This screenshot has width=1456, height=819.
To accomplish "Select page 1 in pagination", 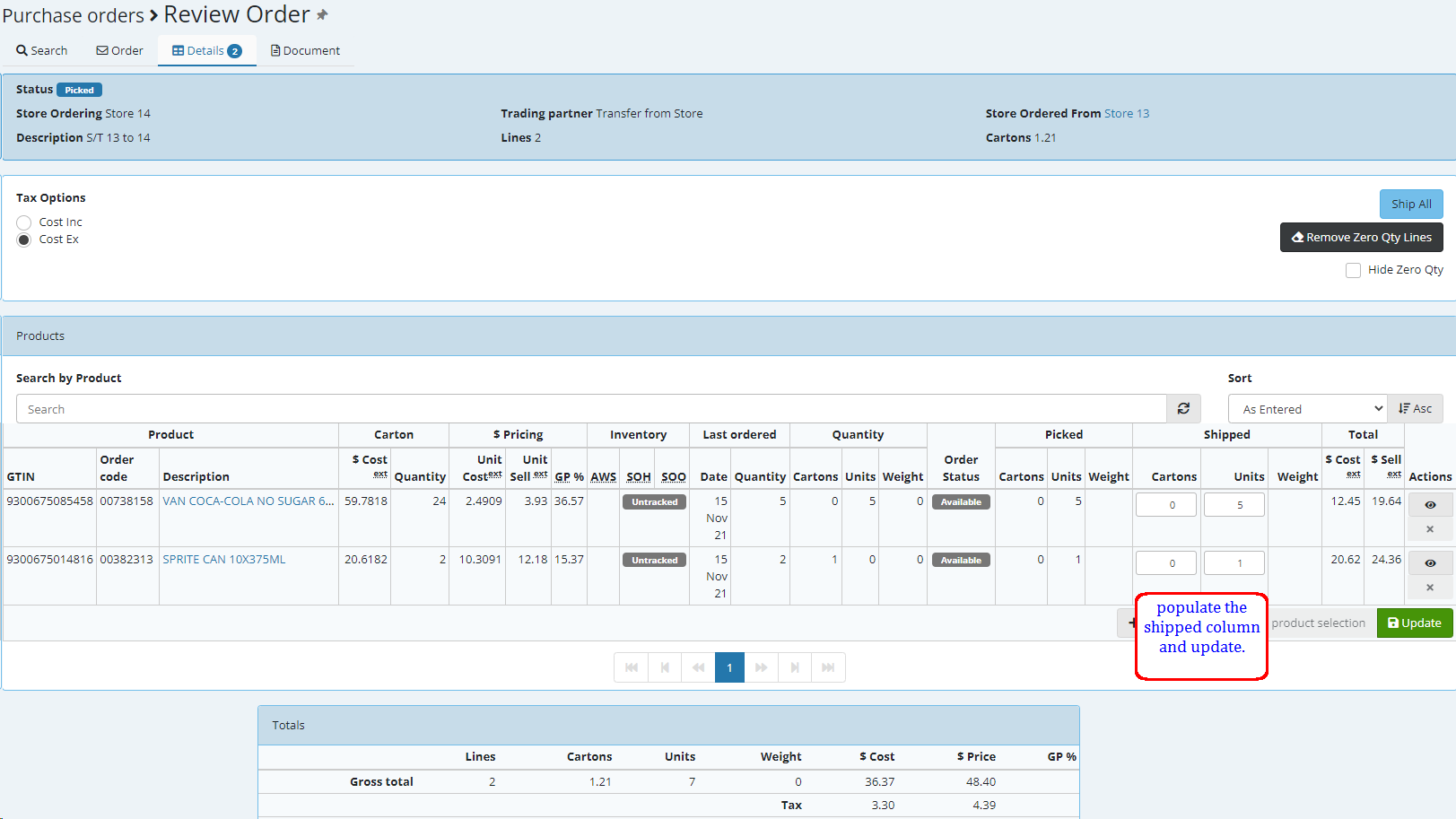I will [729, 667].
